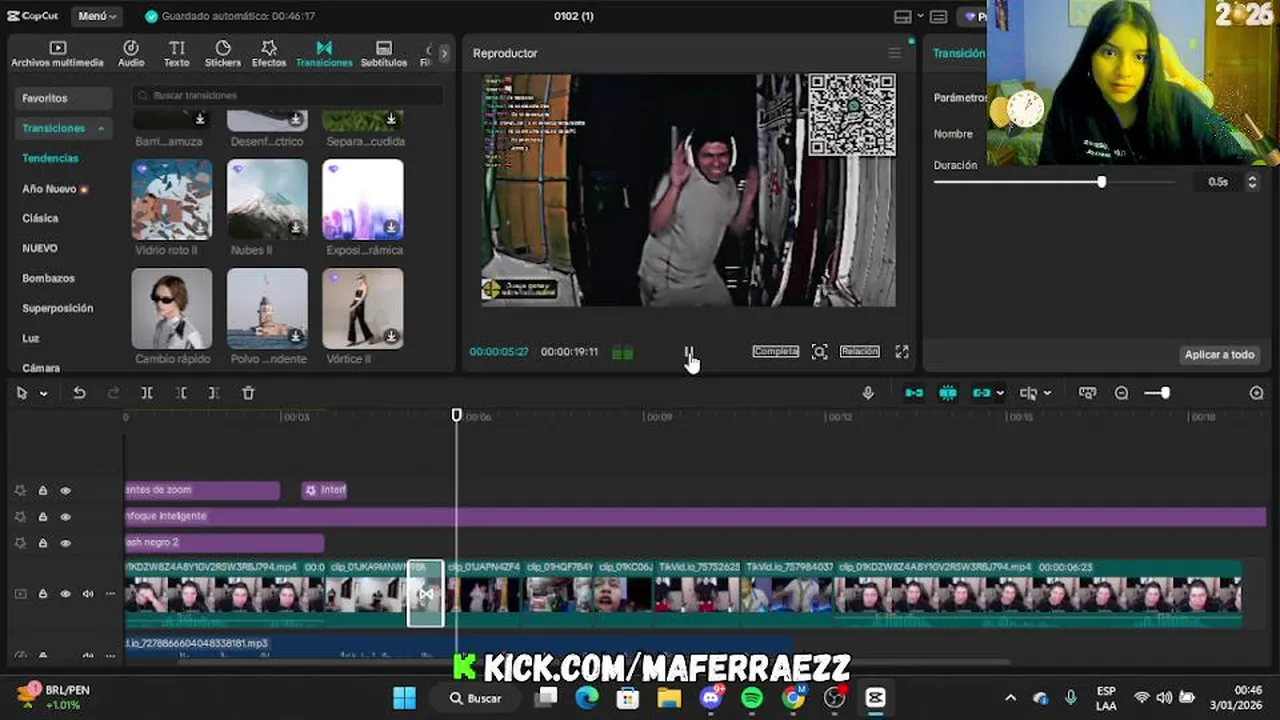Open the Windows Start menu
Image resolution: width=1280 pixels, height=720 pixels.
[x=404, y=698]
